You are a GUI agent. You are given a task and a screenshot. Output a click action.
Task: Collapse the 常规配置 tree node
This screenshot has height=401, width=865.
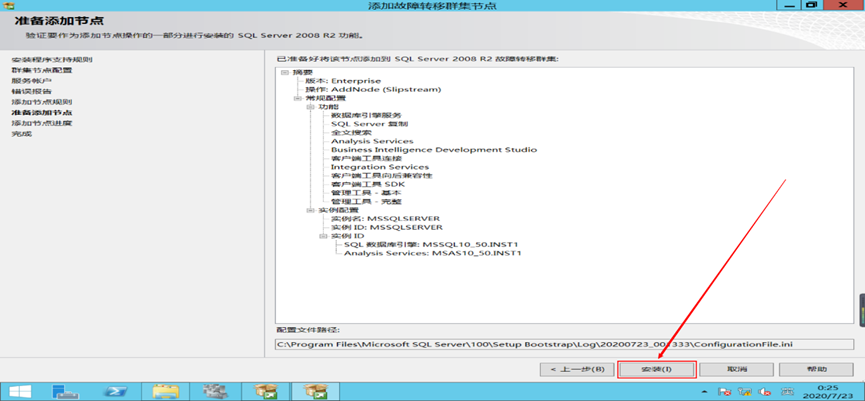point(298,98)
